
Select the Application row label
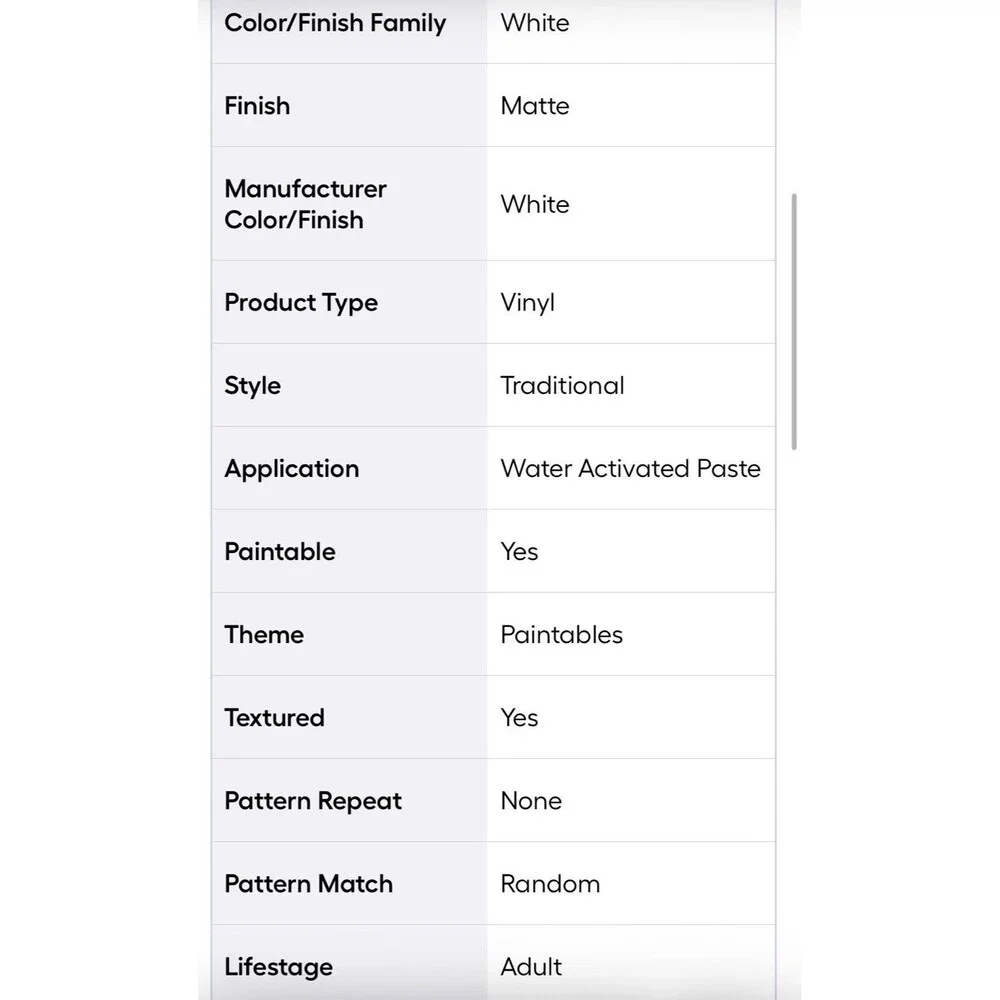291,469
